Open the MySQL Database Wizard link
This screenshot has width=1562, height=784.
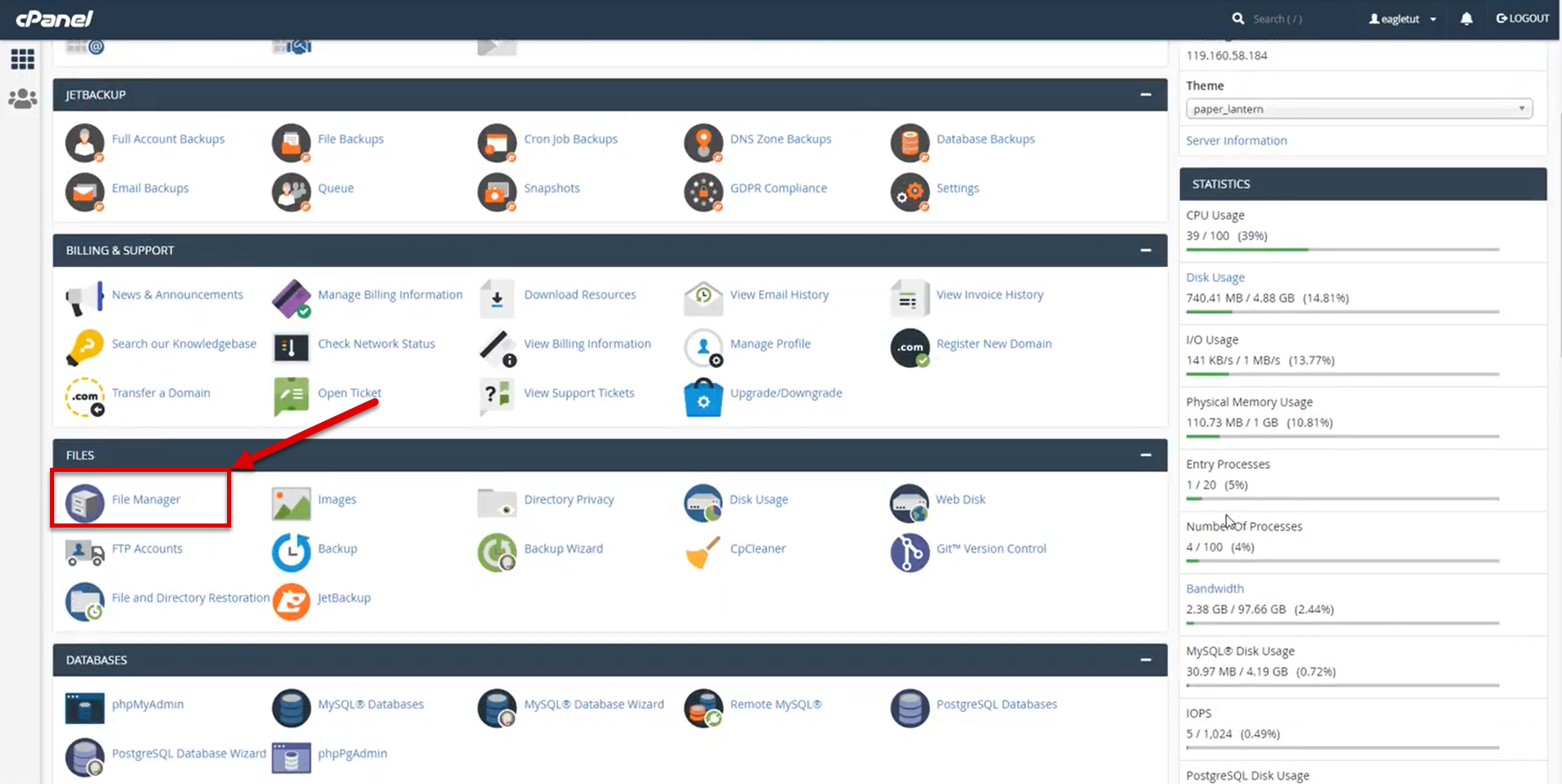point(594,705)
